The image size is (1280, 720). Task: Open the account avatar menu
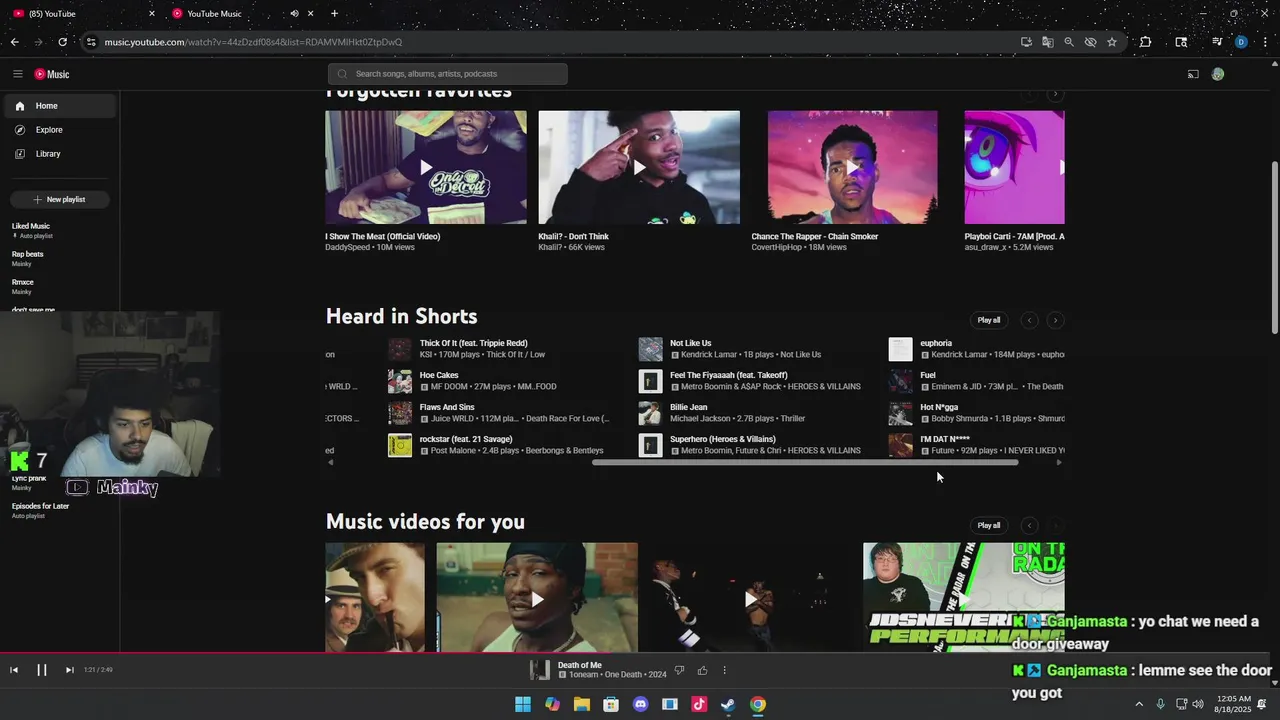(x=1218, y=74)
